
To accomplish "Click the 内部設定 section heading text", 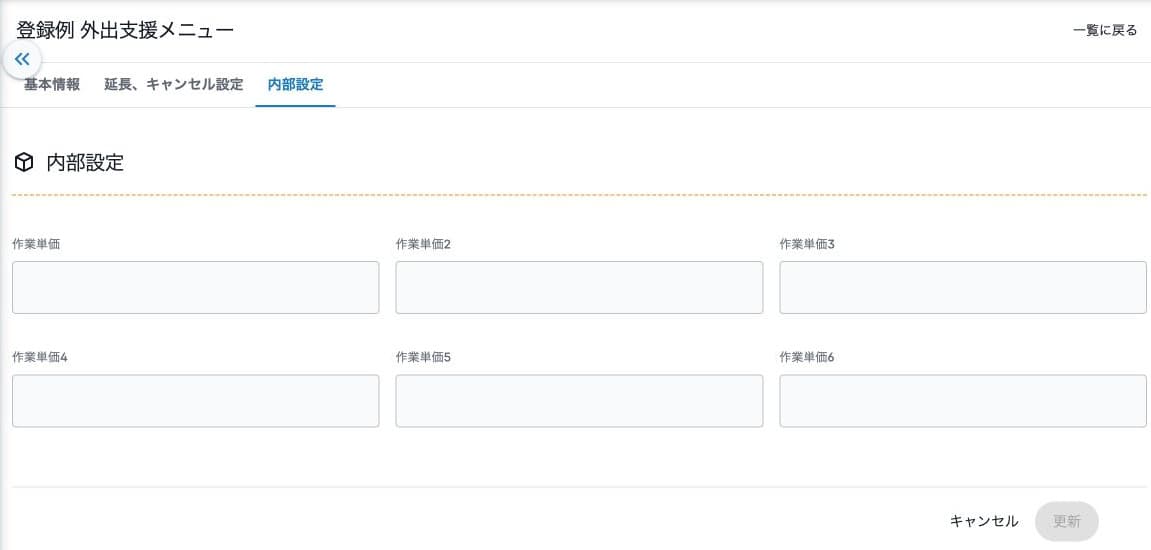I will (85, 162).
